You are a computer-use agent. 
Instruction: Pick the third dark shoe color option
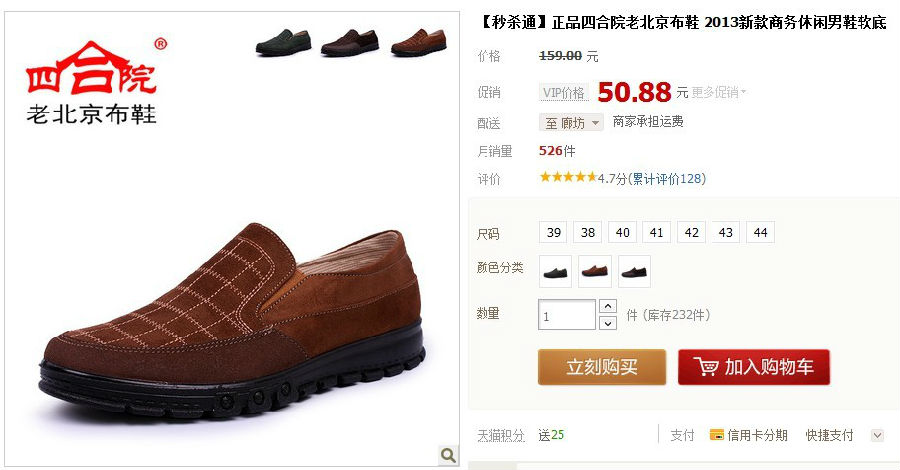coord(634,271)
